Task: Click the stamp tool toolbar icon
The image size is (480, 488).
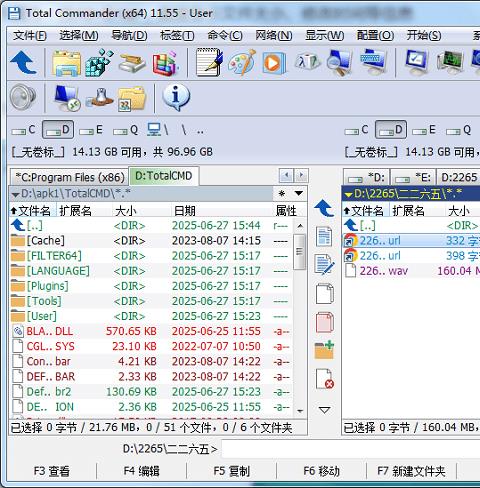Action: tap(99, 98)
